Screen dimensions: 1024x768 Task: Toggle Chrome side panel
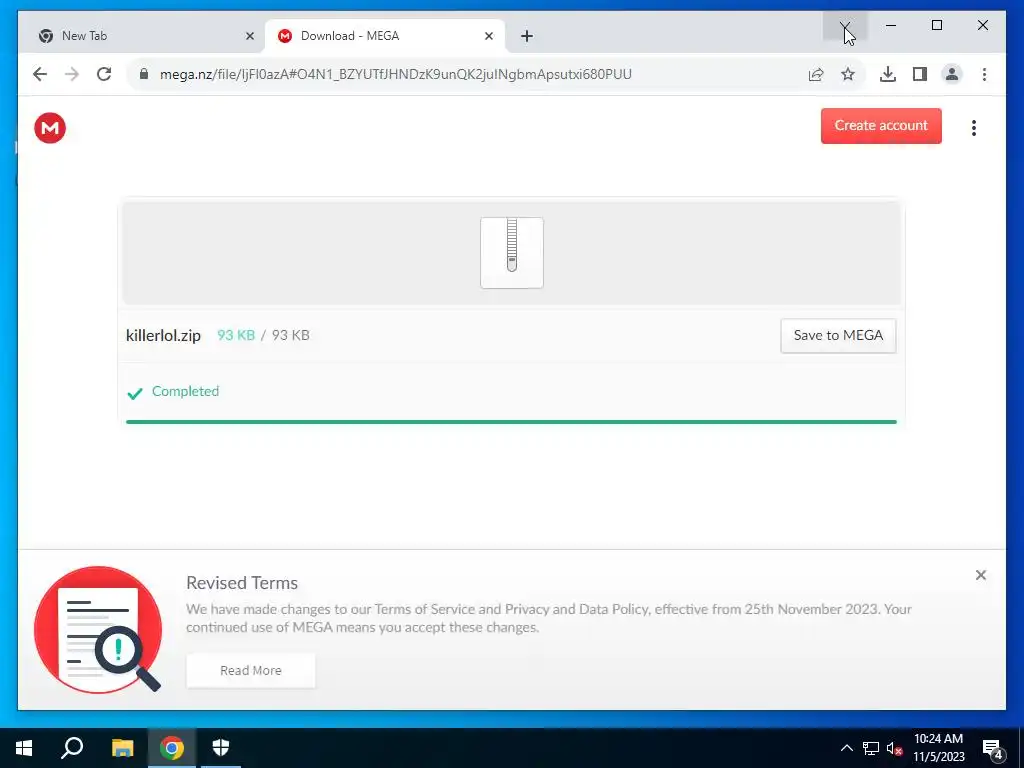coord(920,74)
